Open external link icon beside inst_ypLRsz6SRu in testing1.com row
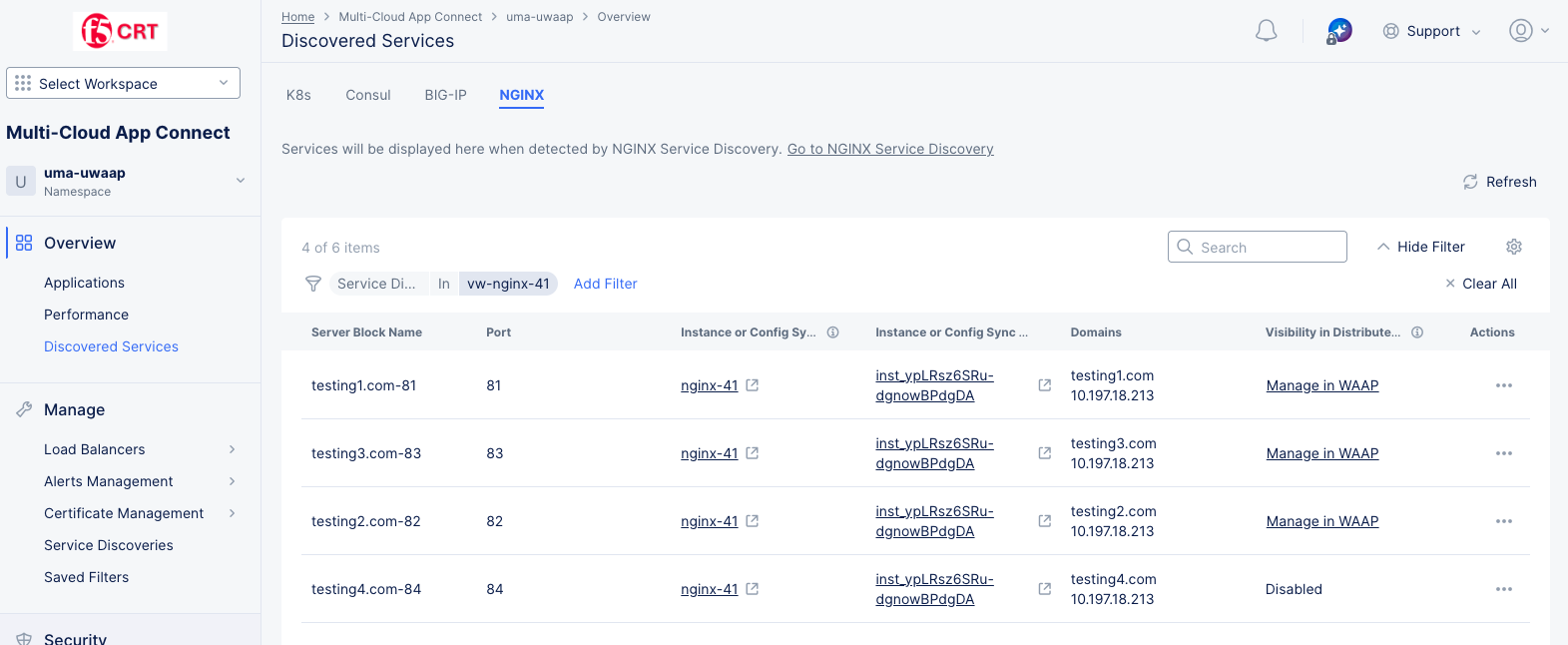1568x645 pixels. tap(1045, 385)
